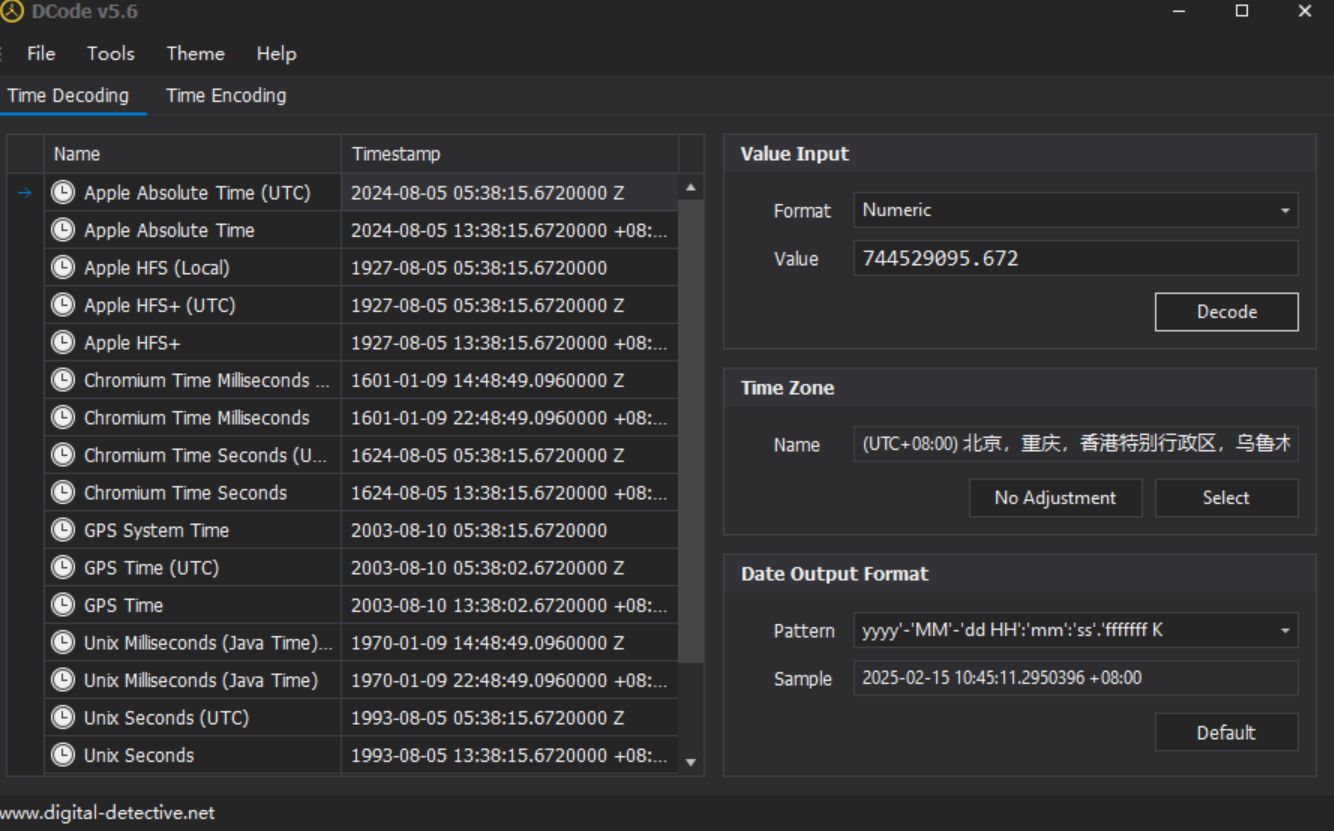Click the Value input field

tap(1075, 258)
